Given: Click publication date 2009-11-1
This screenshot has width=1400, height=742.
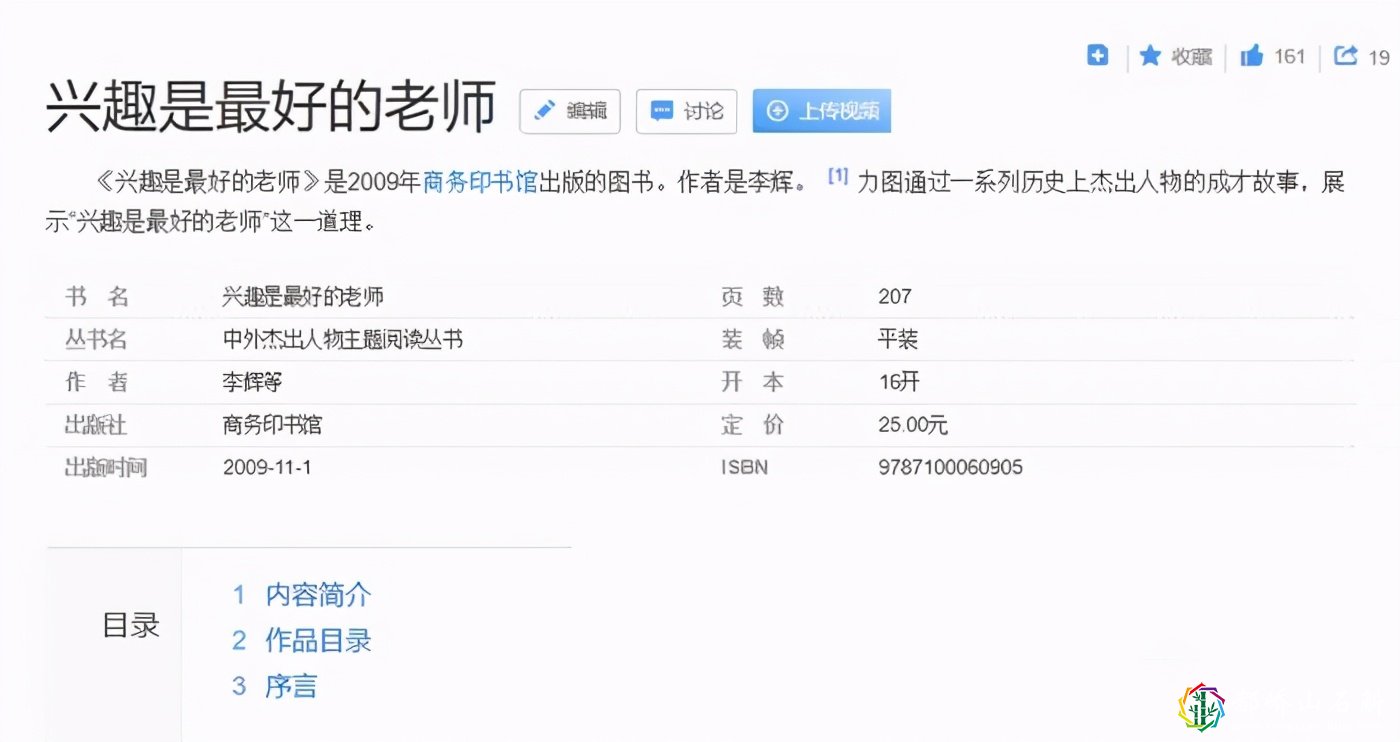Looking at the screenshot, I should point(267,467).
